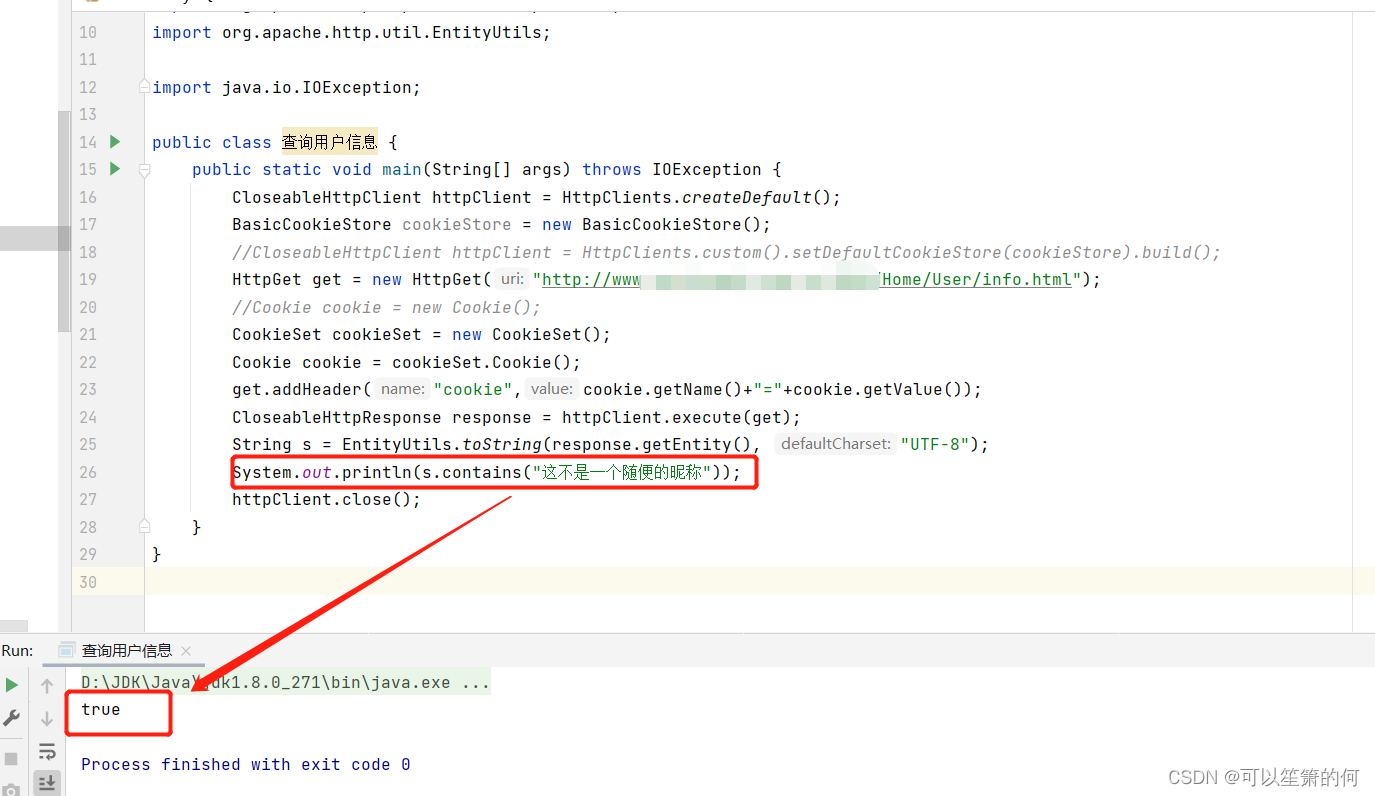This screenshot has width=1375, height=796.
Task: Click the run gutter icon at line 14
Action: (x=113, y=142)
